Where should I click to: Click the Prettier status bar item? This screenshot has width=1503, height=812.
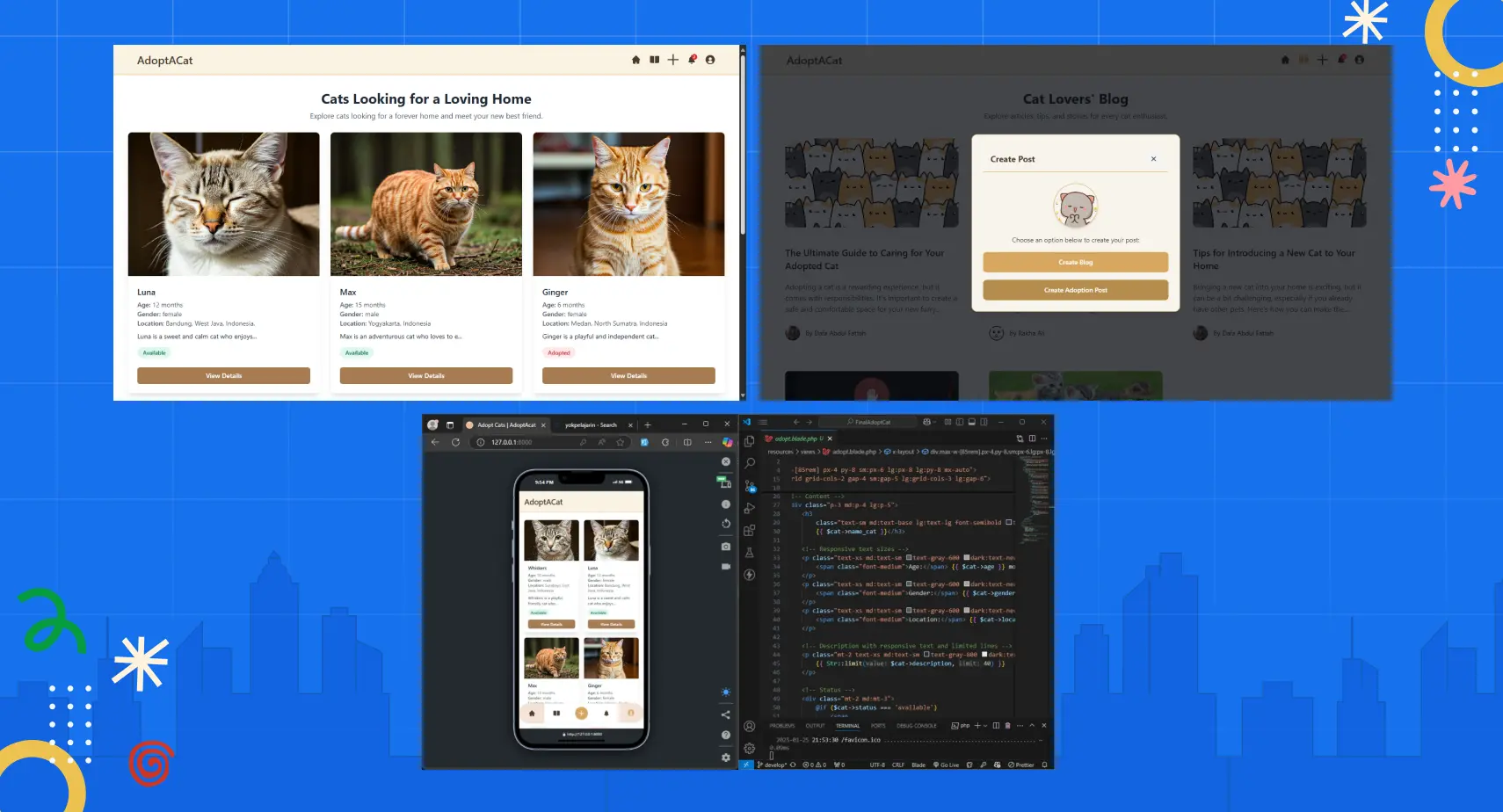1021,765
